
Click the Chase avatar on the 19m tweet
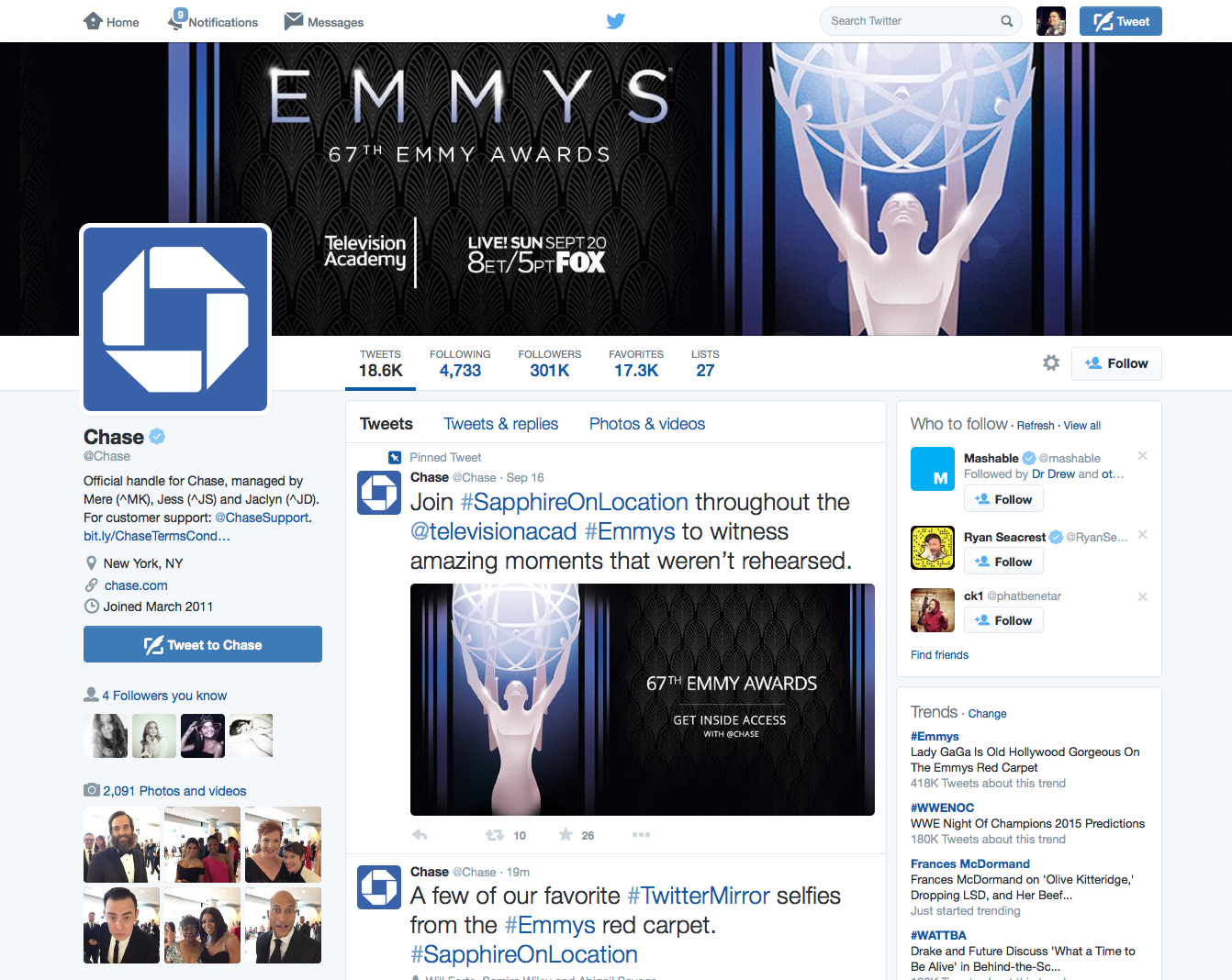tap(379, 887)
